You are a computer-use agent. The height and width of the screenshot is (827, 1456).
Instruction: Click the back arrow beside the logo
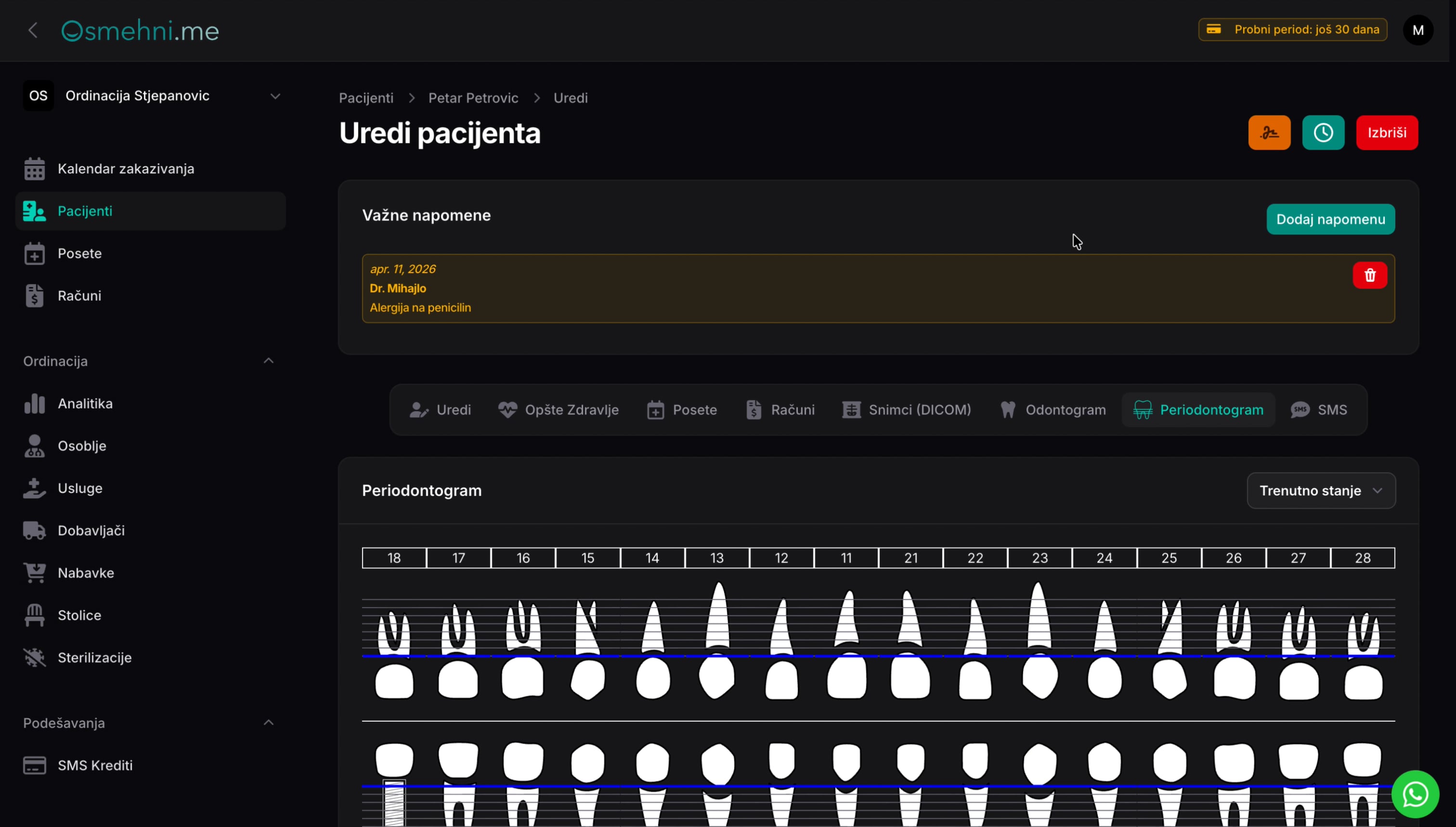[x=33, y=30]
